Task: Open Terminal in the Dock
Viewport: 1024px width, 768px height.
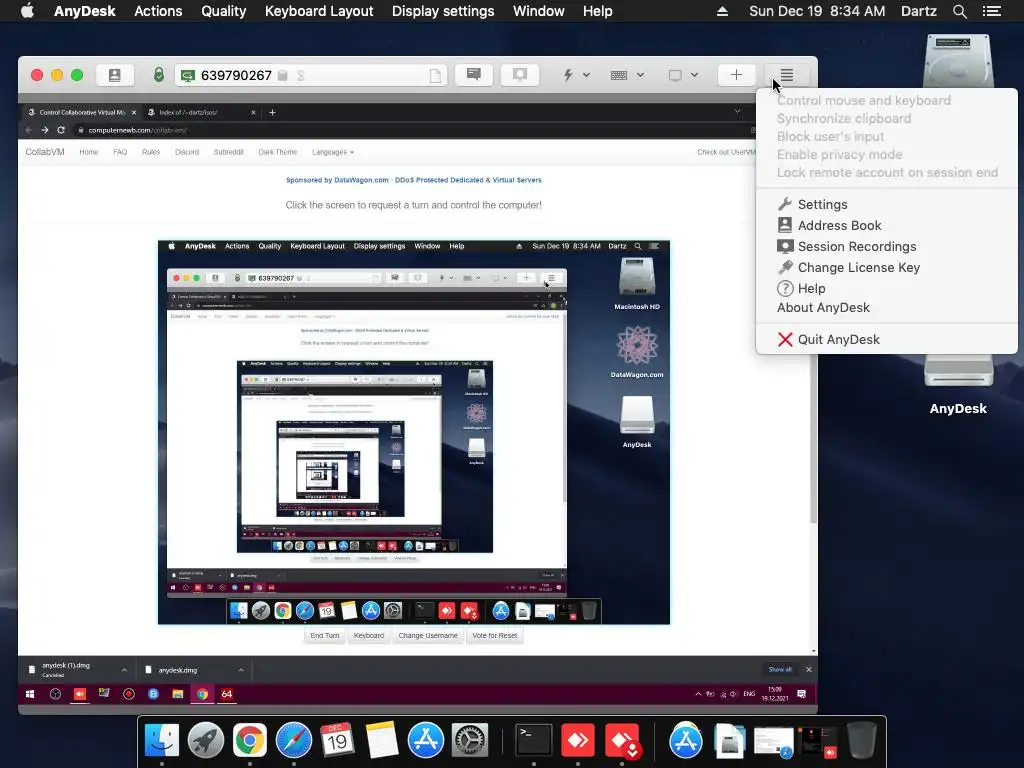Action: click(x=534, y=741)
